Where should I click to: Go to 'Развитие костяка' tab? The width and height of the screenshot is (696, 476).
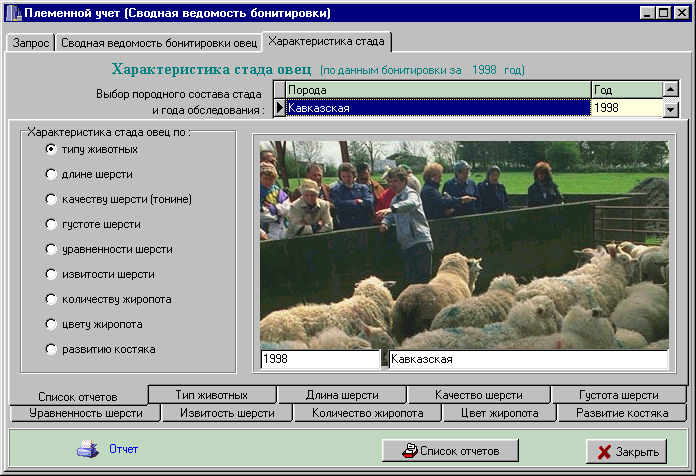tap(622, 412)
